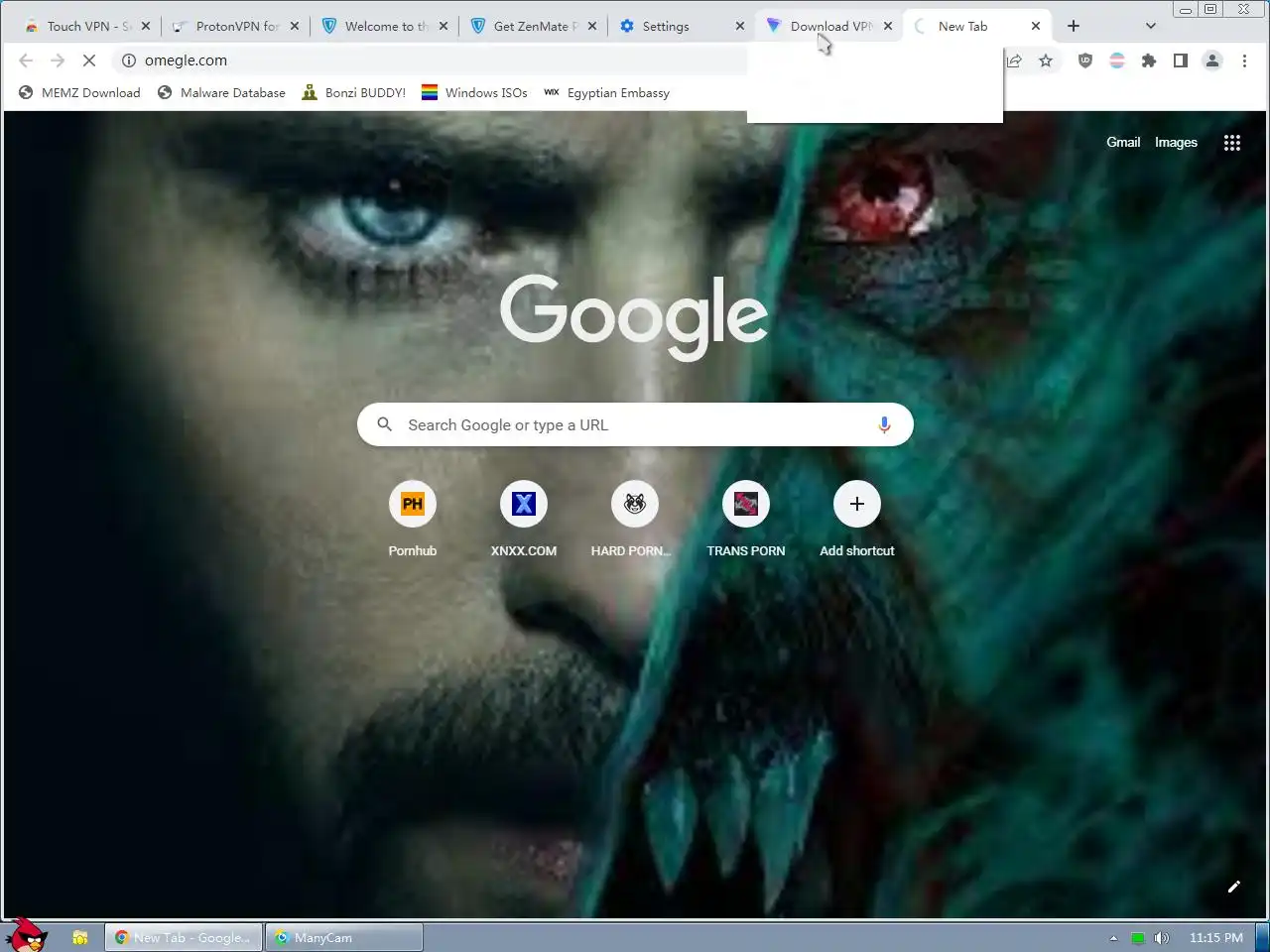Close the Download VPN tab

click(888, 27)
